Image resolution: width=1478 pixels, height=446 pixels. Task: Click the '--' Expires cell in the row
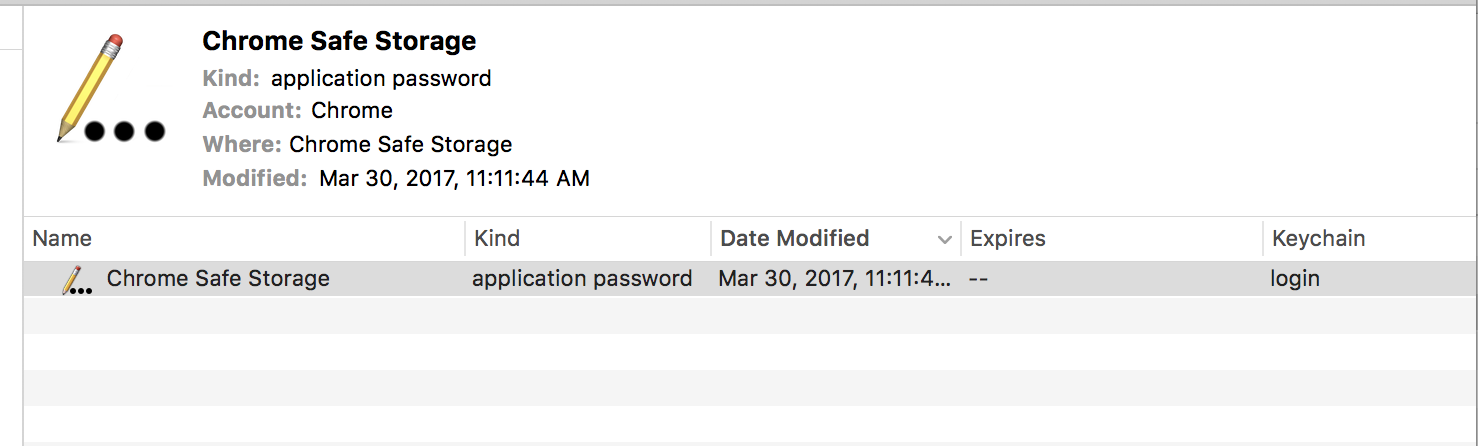[x=979, y=279]
